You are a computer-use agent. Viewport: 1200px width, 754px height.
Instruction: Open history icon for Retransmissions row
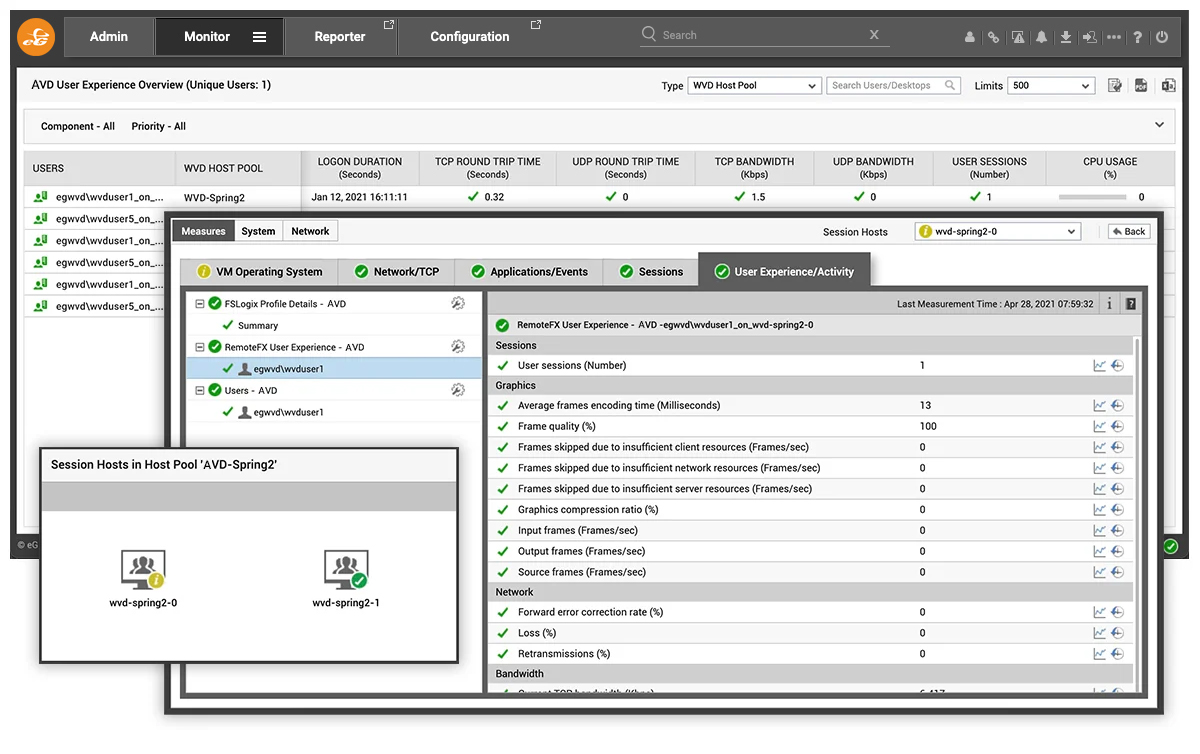tap(1117, 654)
